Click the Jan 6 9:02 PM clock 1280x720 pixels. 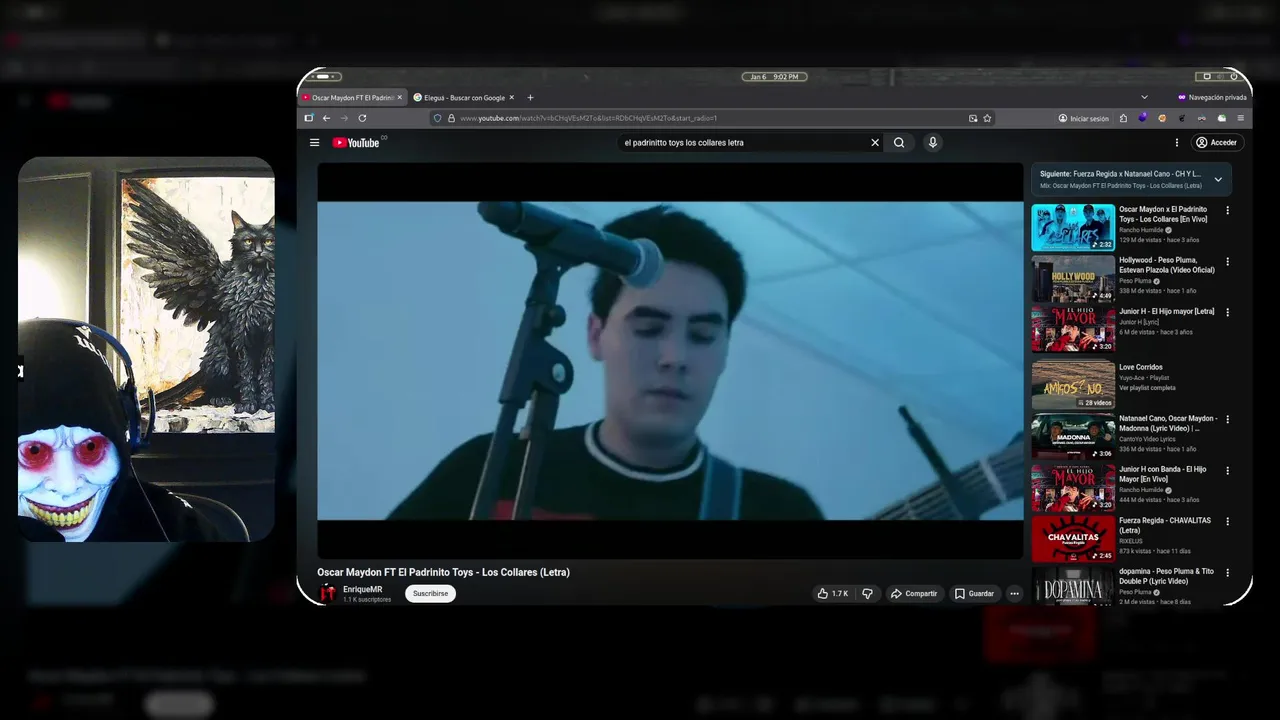[x=774, y=77]
